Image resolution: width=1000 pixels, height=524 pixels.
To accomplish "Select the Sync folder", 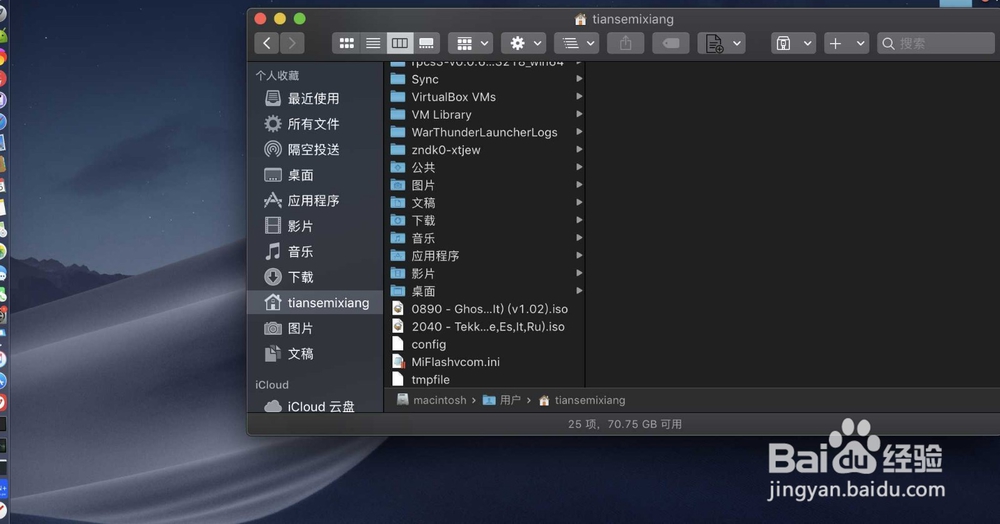I will pos(485,79).
